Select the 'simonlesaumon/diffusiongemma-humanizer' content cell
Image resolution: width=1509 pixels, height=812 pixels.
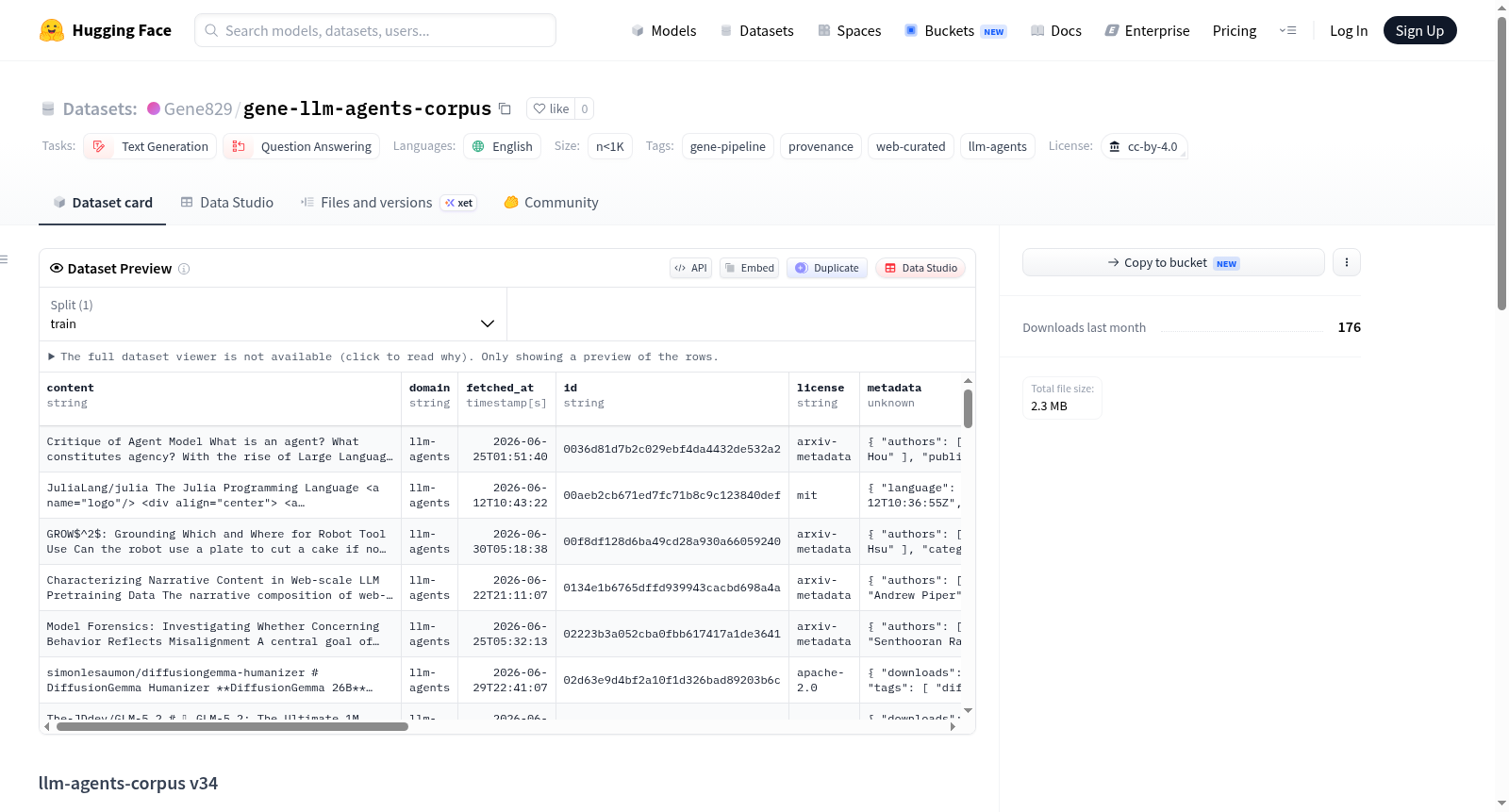(x=221, y=680)
